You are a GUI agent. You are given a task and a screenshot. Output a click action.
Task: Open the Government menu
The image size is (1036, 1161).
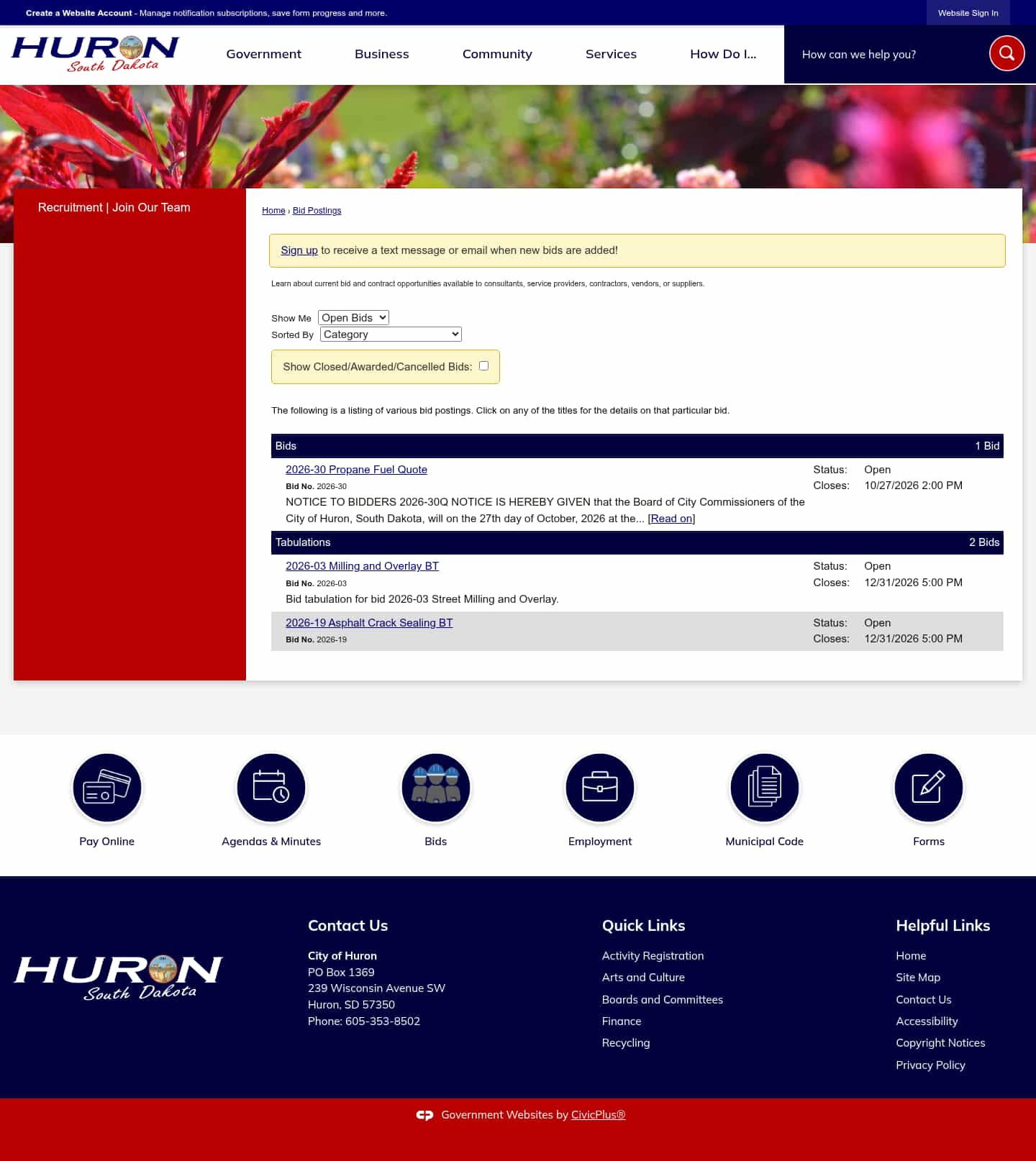pos(263,54)
